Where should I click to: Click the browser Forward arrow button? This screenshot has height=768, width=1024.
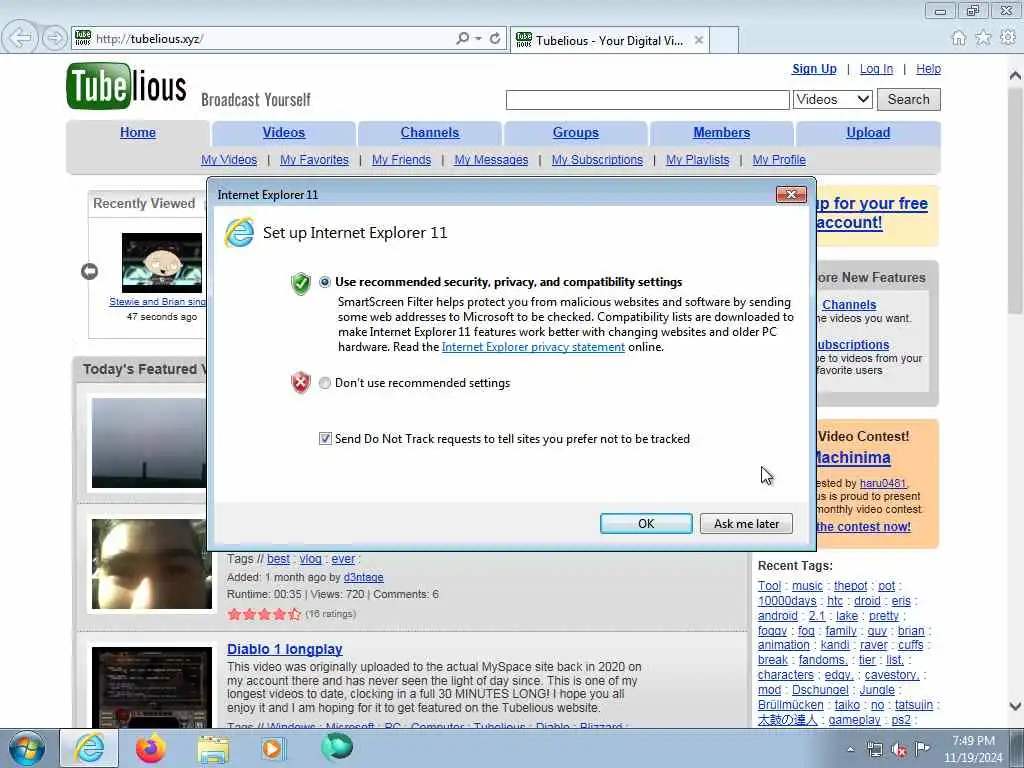56,38
